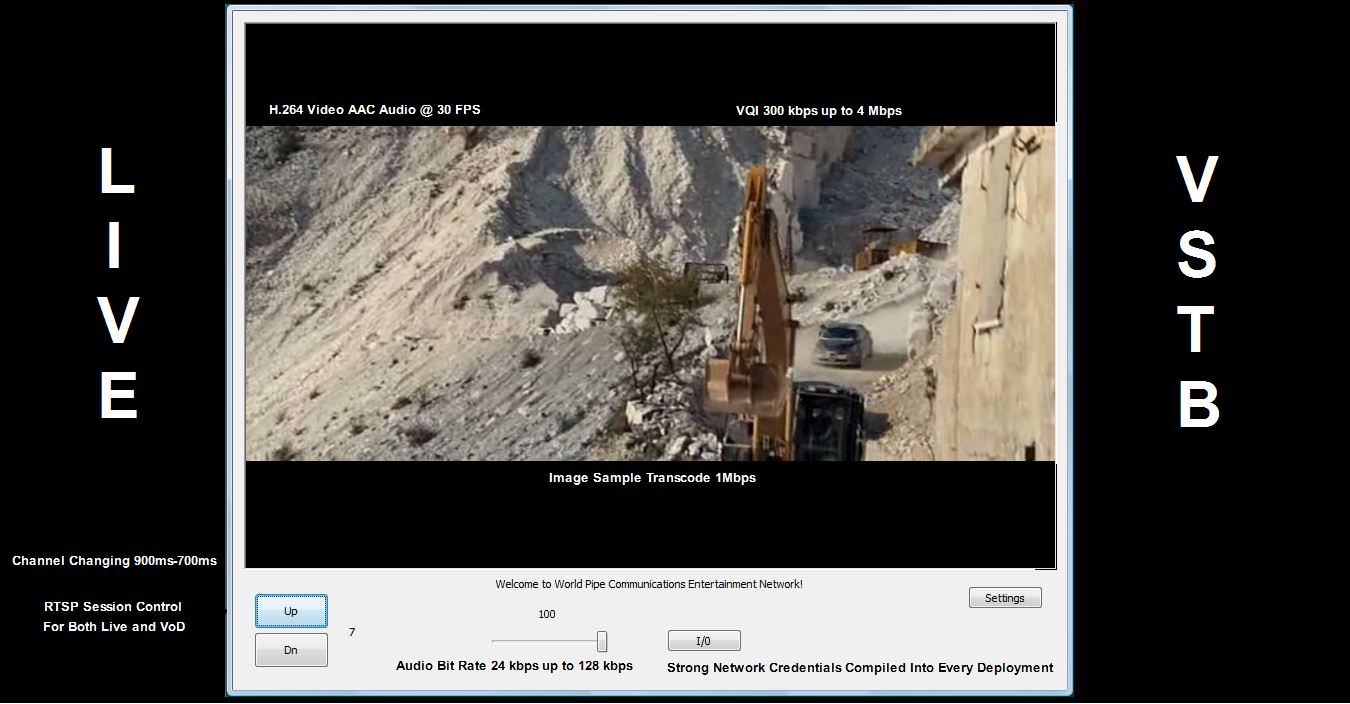Image resolution: width=1350 pixels, height=704 pixels.
Task: Click the left end of the slider track
Action: tap(495, 641)
